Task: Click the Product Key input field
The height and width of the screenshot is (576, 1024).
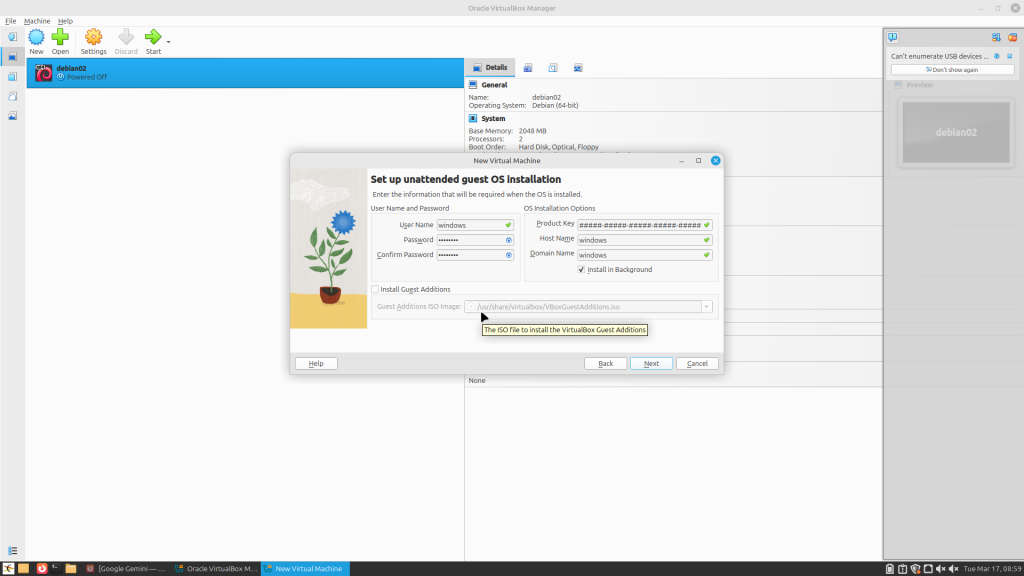Action: pos(639,225)
